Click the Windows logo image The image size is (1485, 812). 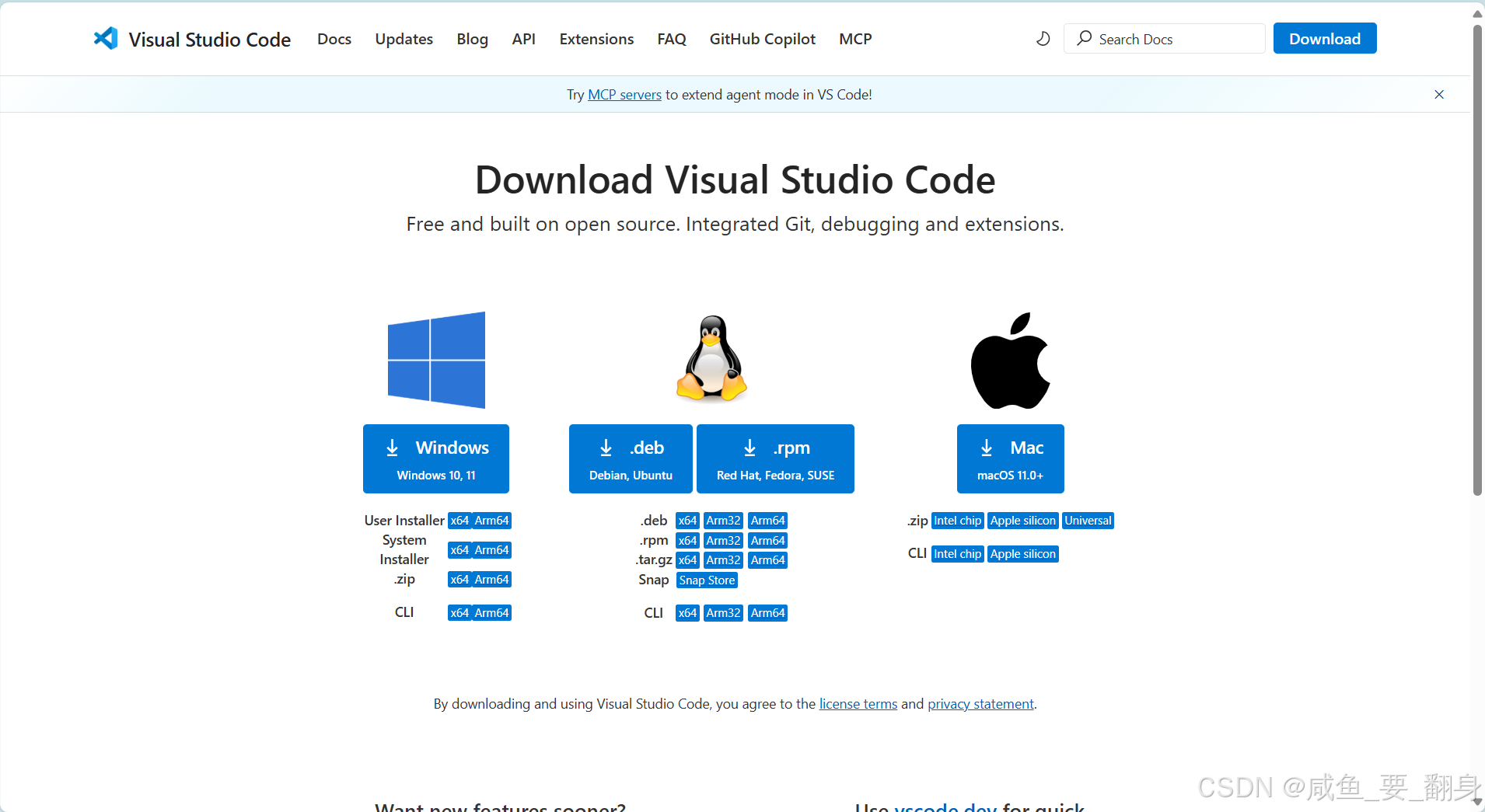point(436,360)
